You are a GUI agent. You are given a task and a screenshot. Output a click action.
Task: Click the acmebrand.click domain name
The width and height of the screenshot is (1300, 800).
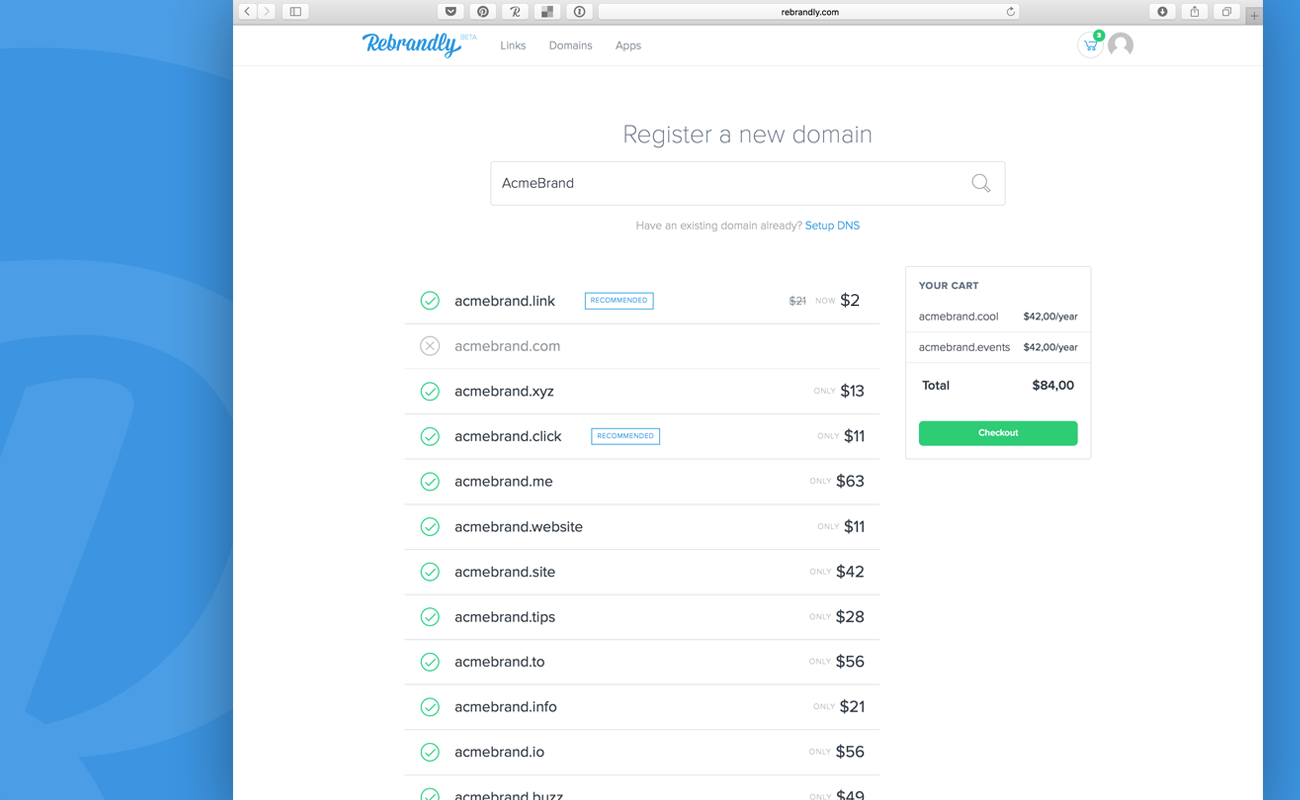coord(508,436)
